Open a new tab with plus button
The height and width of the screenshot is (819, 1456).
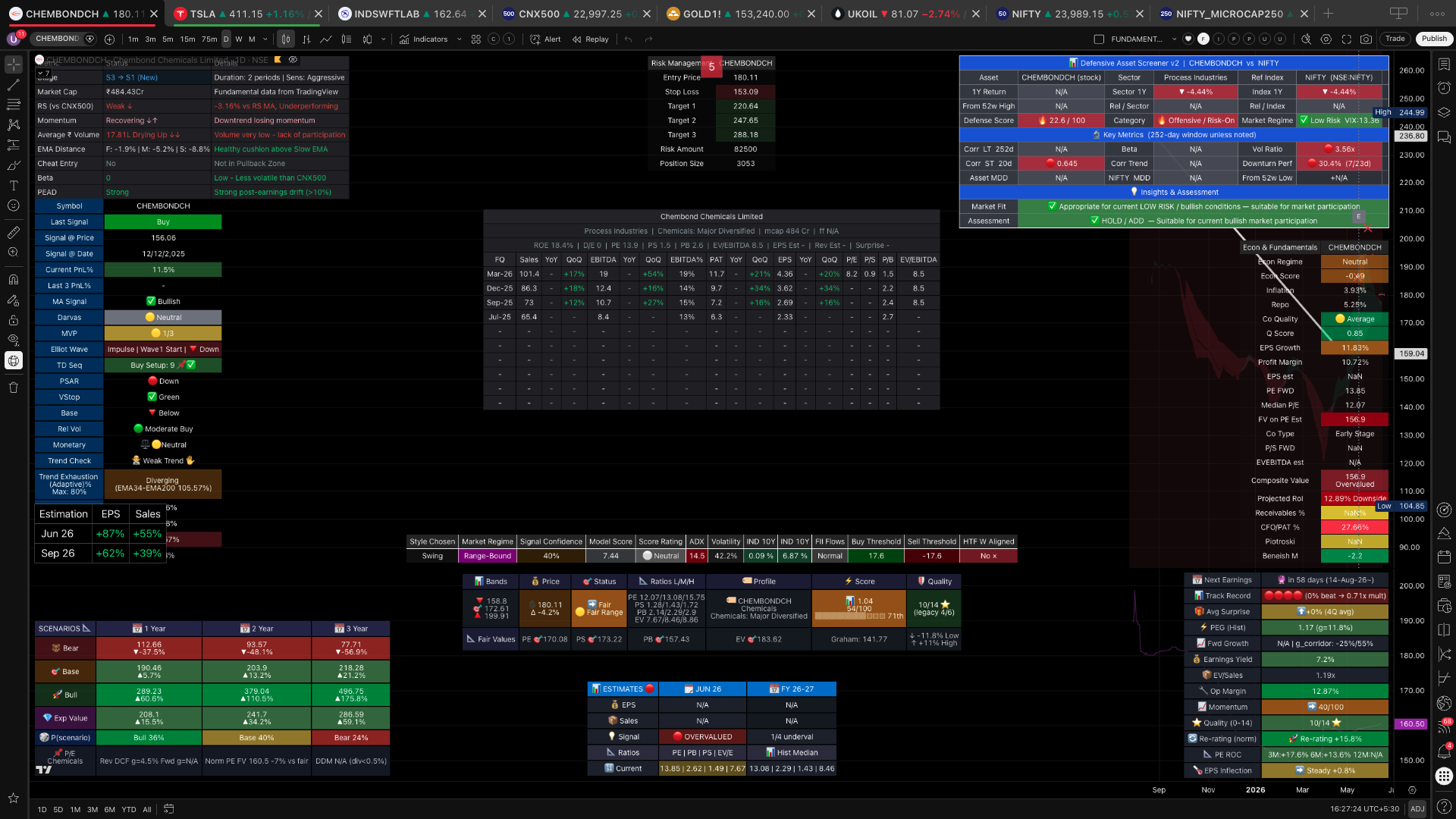point(1328,14)
